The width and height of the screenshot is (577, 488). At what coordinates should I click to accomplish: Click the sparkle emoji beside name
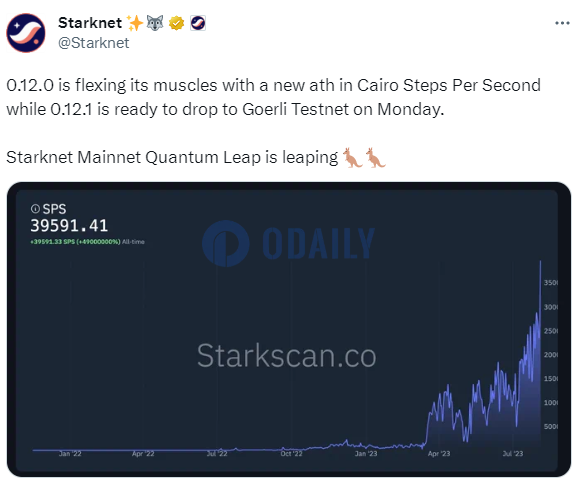tap(135, 23)
